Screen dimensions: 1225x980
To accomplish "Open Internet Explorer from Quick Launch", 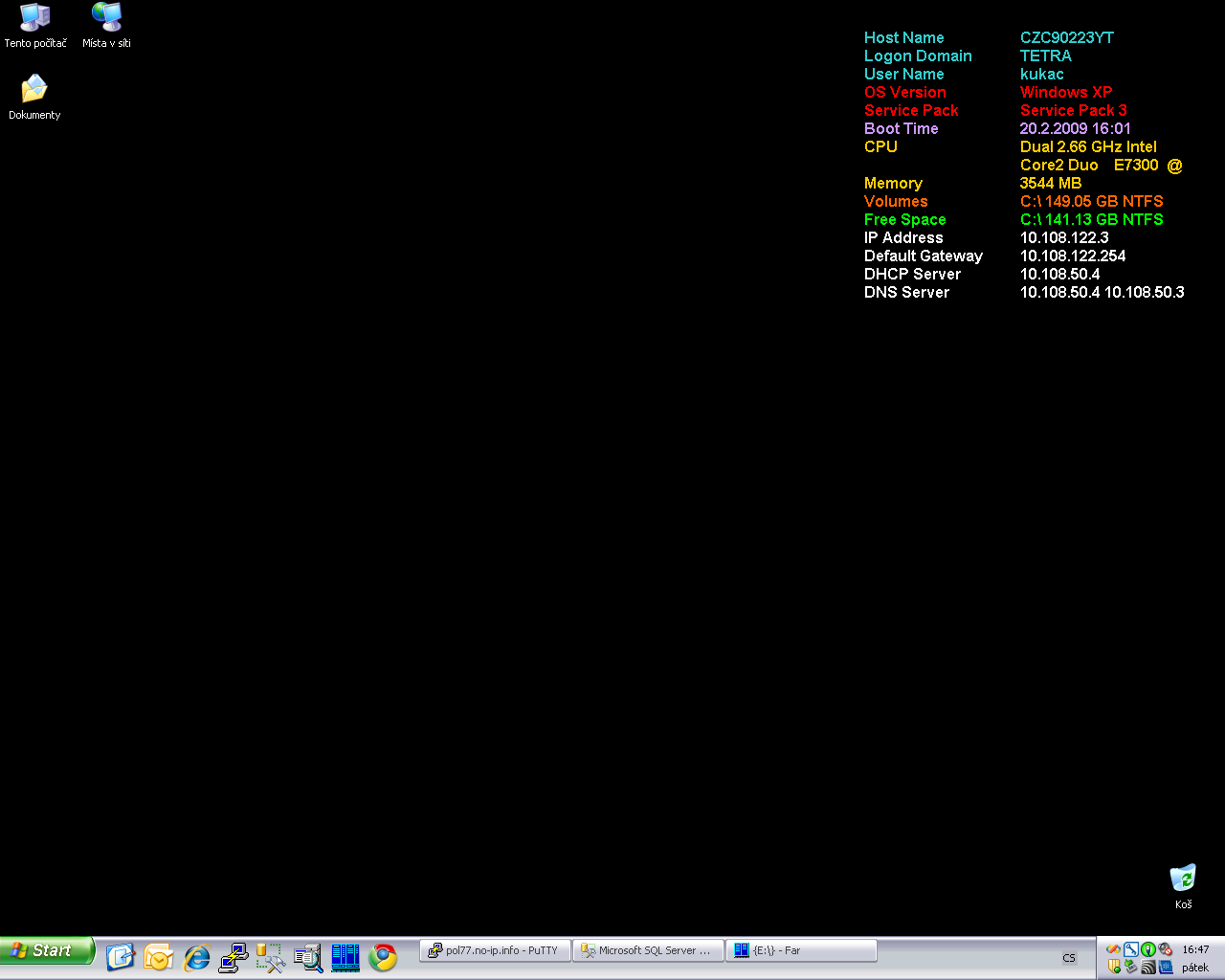I will [197, 957].
